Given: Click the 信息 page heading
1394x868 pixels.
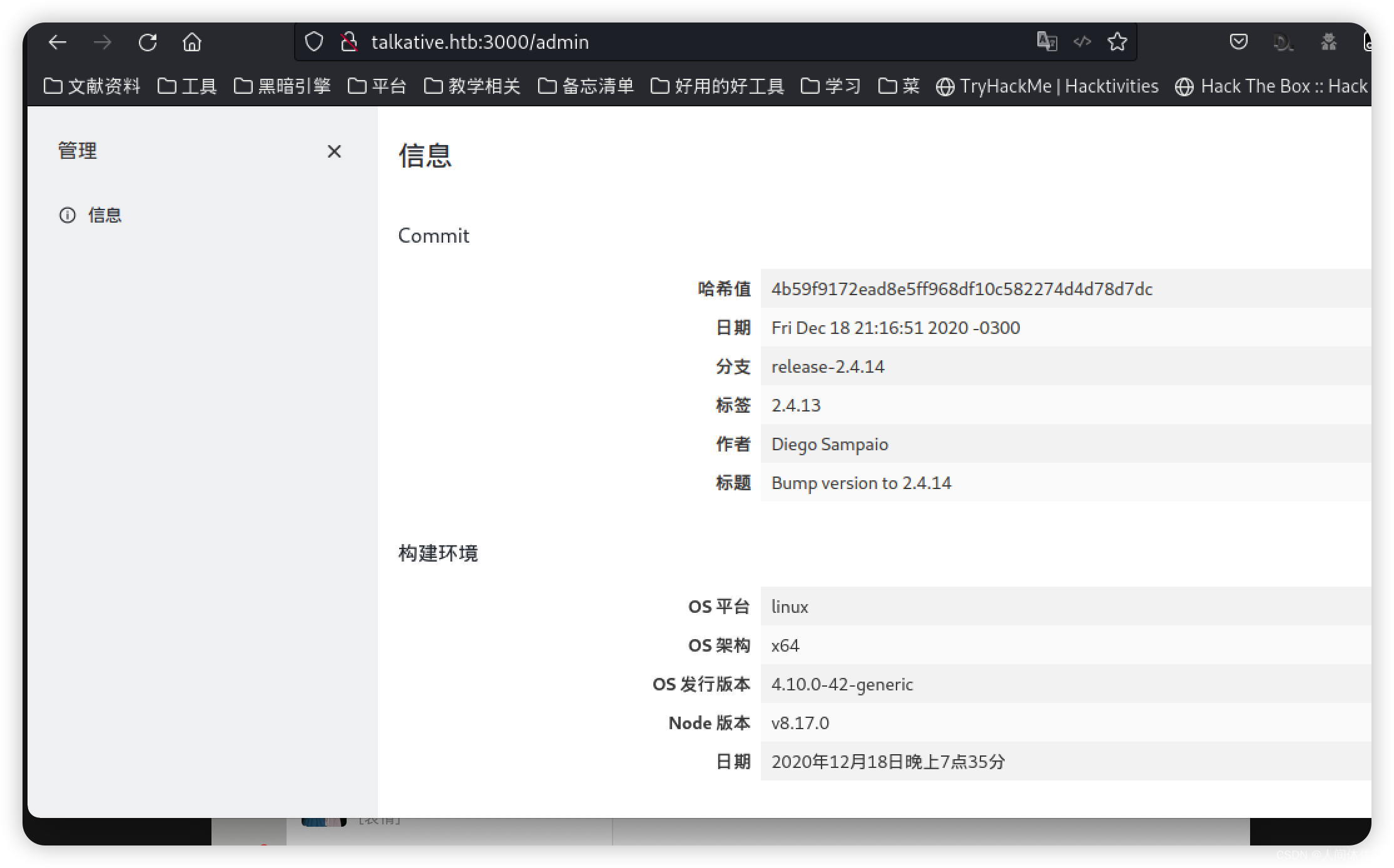Looking at the screenshot, I should (425, 155).
